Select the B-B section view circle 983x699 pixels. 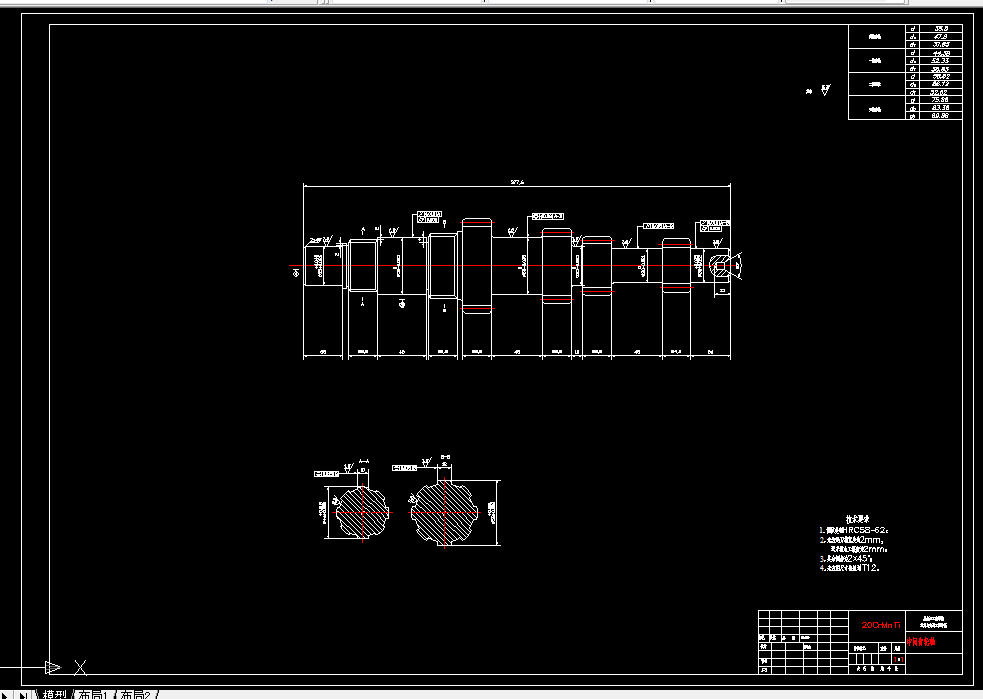coord(444,512)
